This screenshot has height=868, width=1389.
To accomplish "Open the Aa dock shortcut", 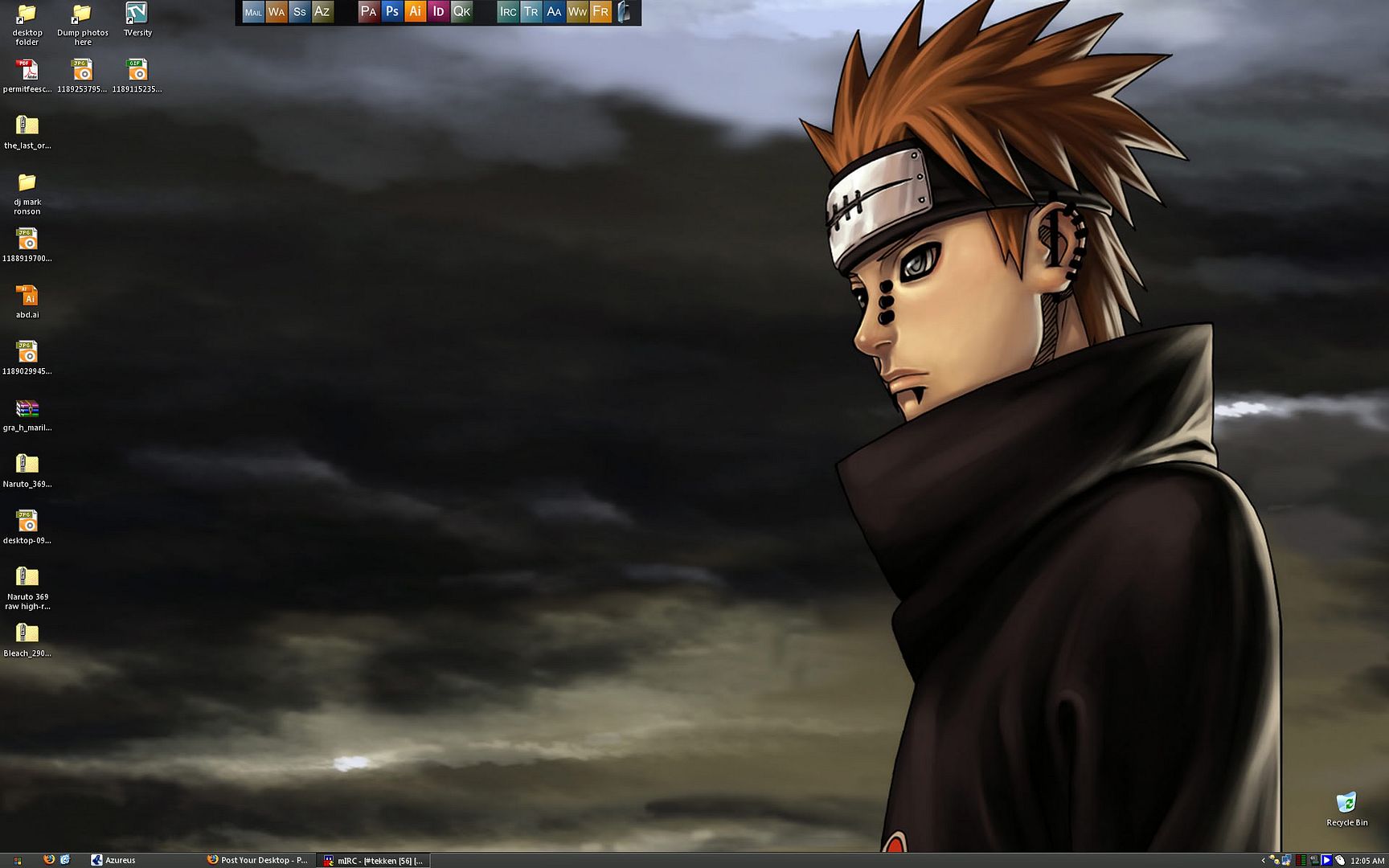I will pyautogui.click(x=554, y=12).
